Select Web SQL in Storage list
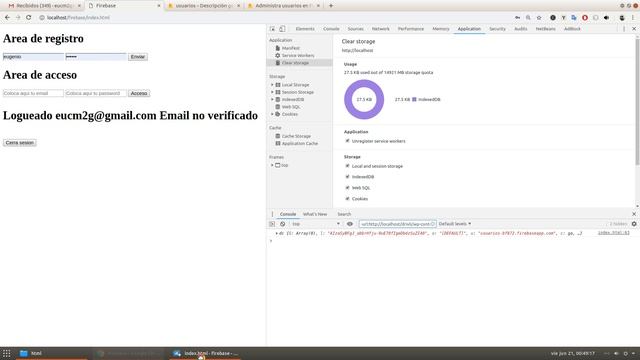The image size is (640, 360). [291, 107]
